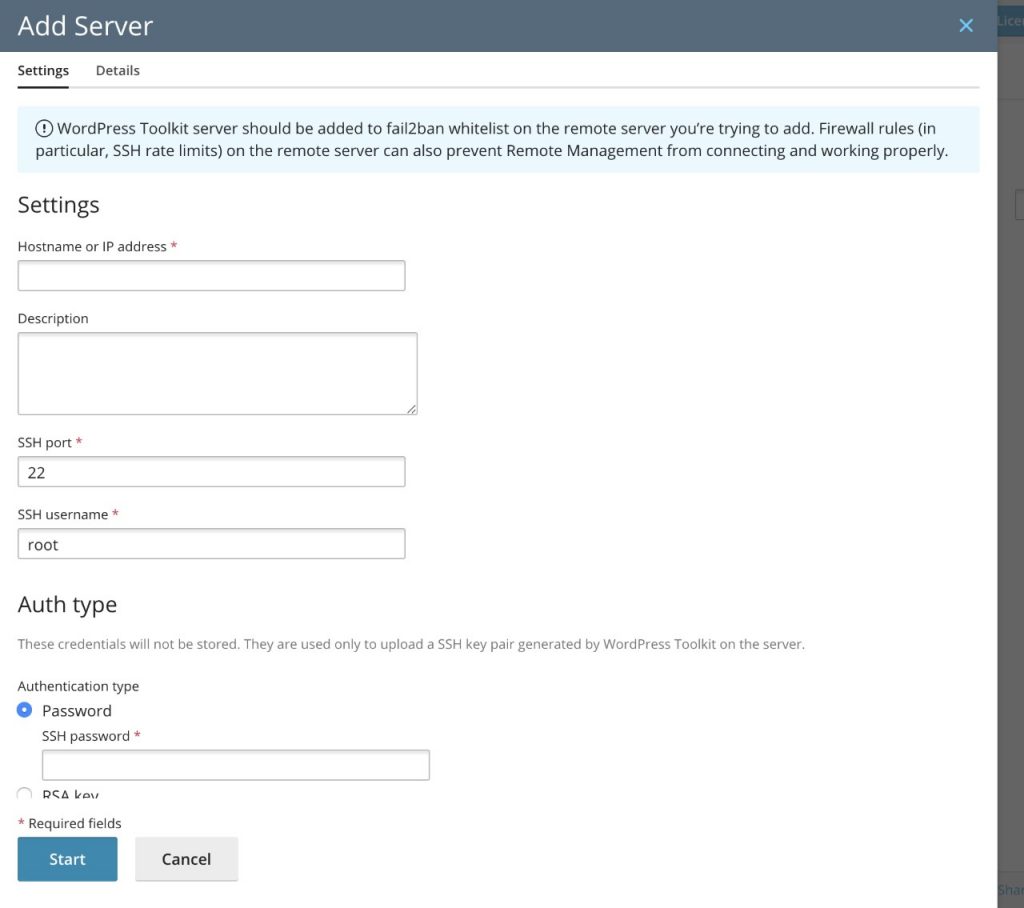Click the 'Authentication type' label
1024x908 pixels.
click(78, 686)
